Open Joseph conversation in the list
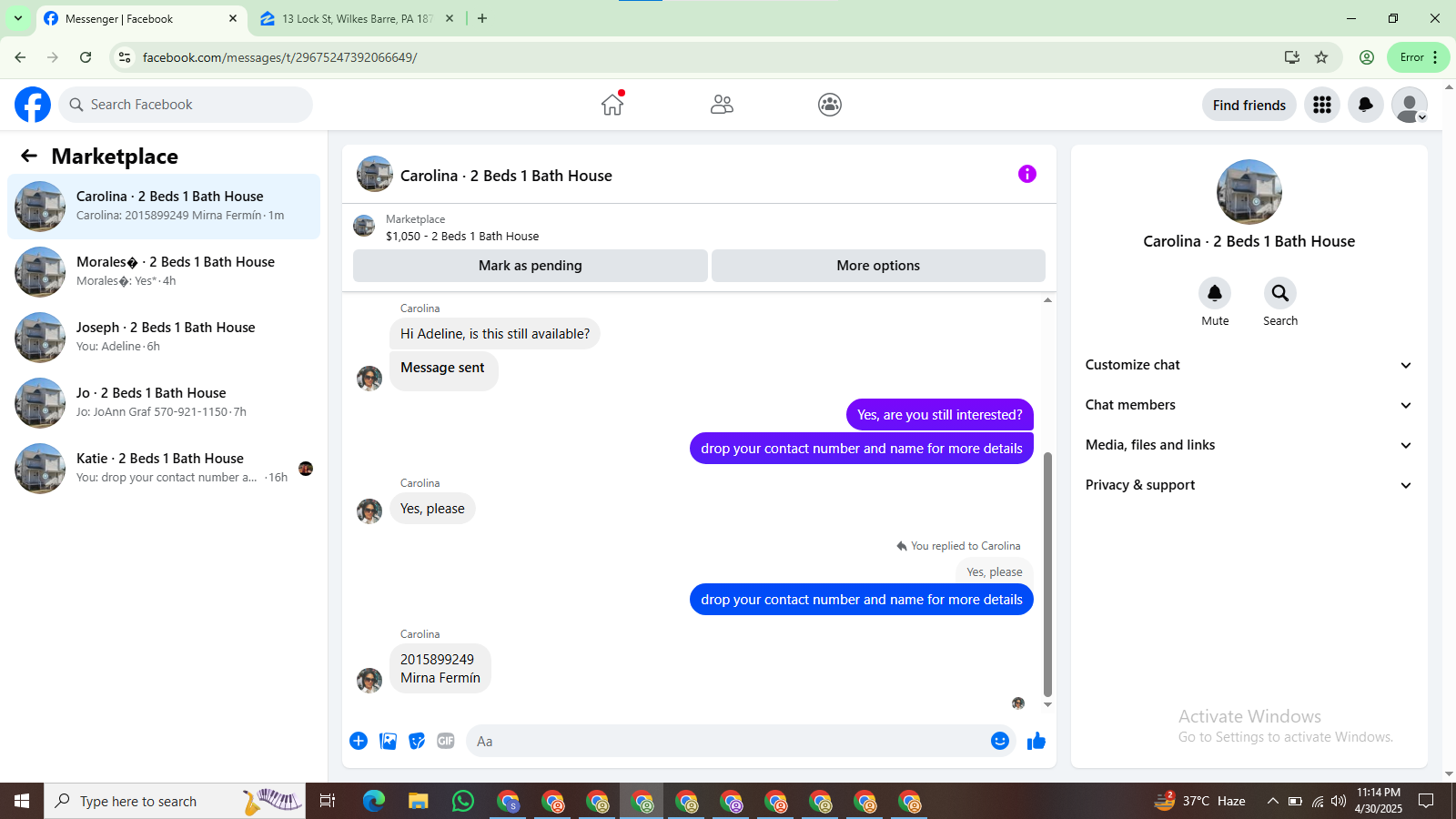This screenshot has height=819, width=1456. pos(164,338)
